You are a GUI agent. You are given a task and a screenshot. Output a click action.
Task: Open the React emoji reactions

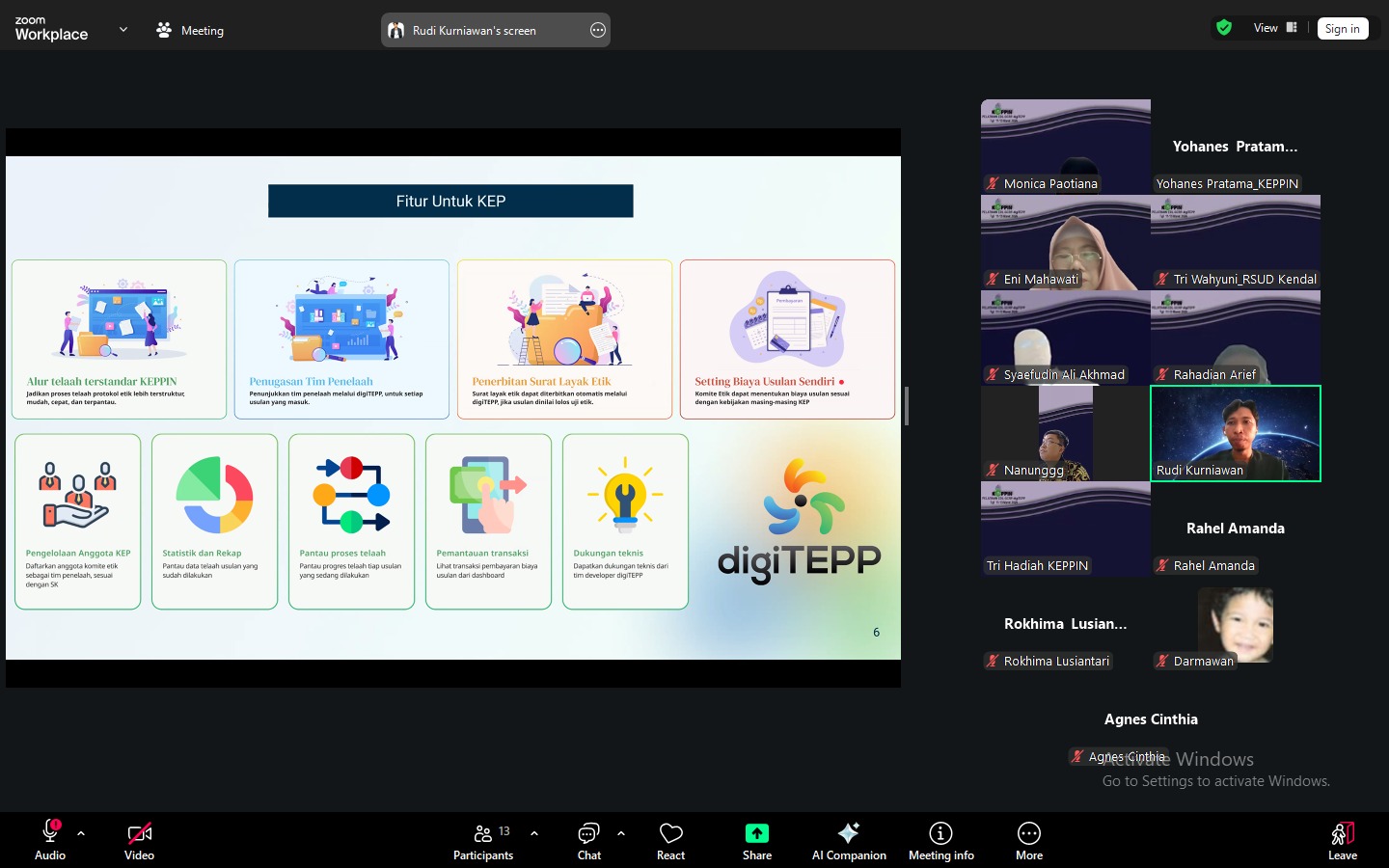tap(670, 840)
